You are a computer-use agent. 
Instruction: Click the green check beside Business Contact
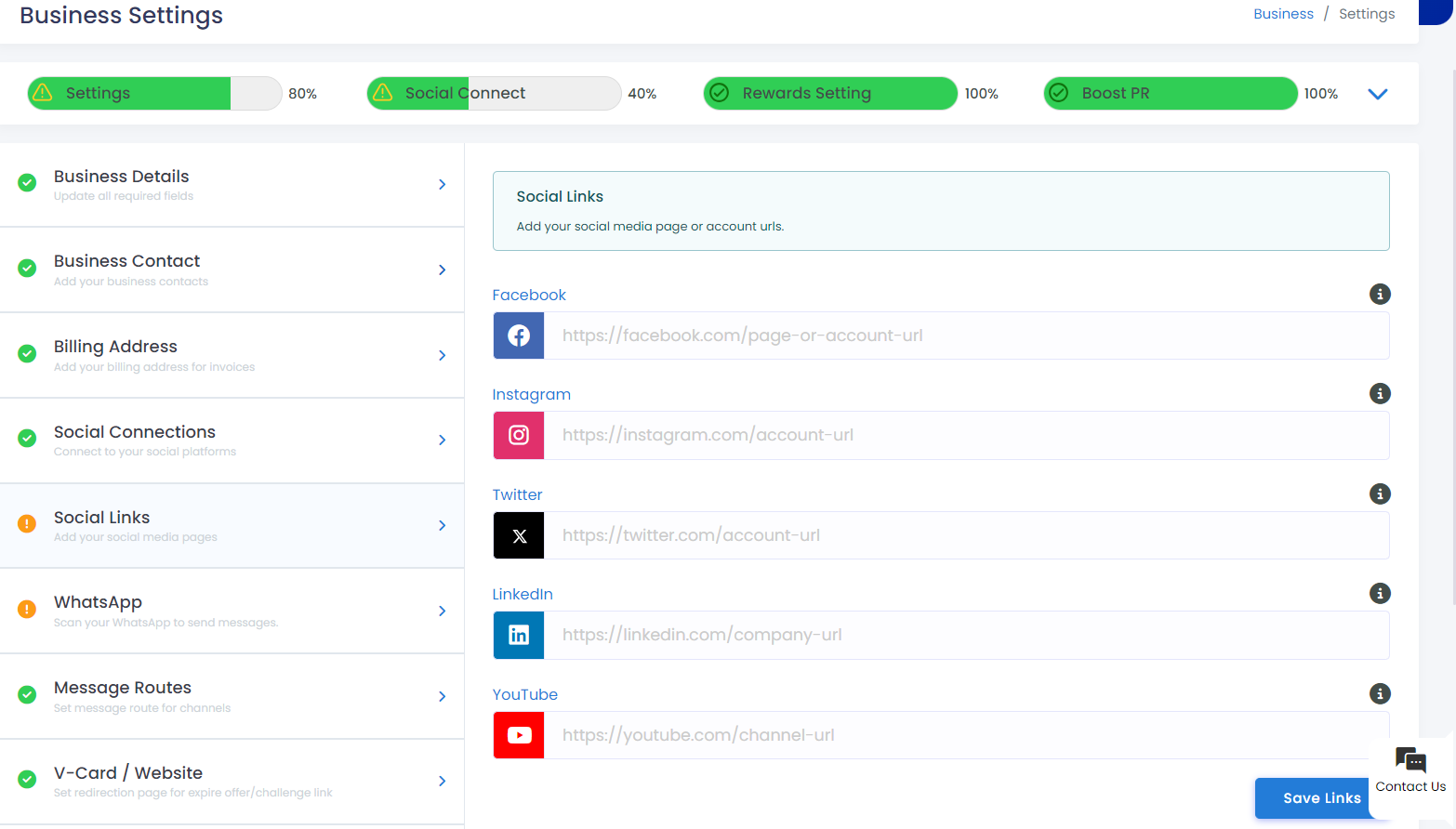tap(27, 269)
